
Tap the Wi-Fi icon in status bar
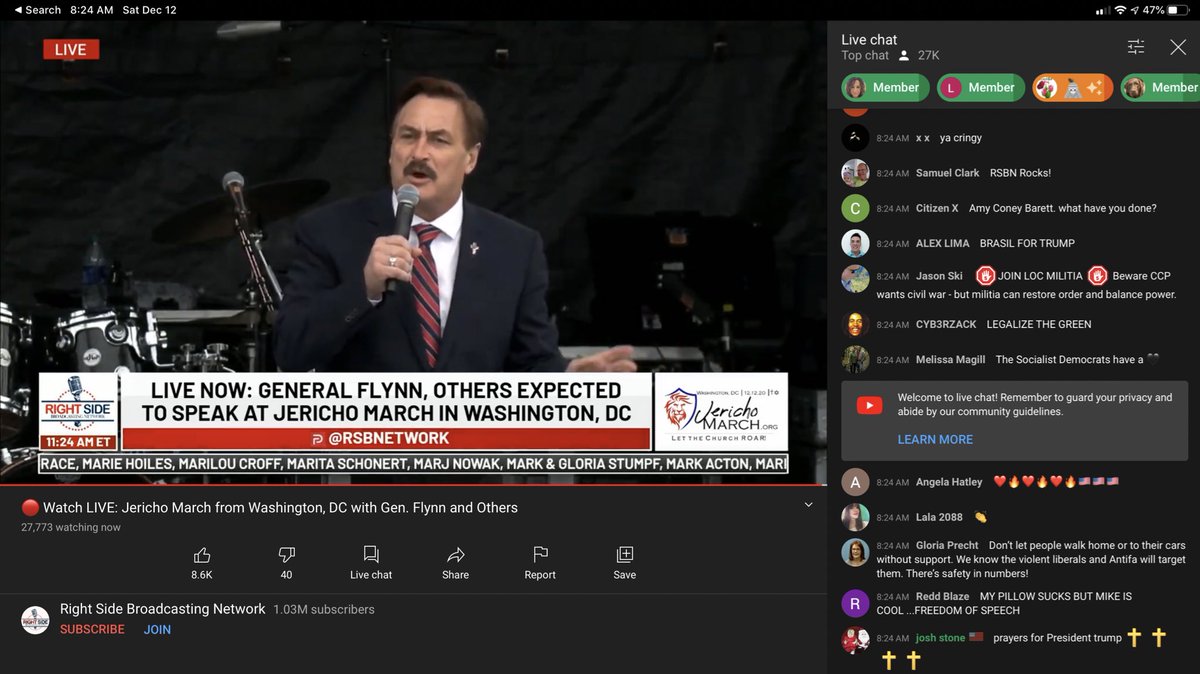pos(1120,10)
